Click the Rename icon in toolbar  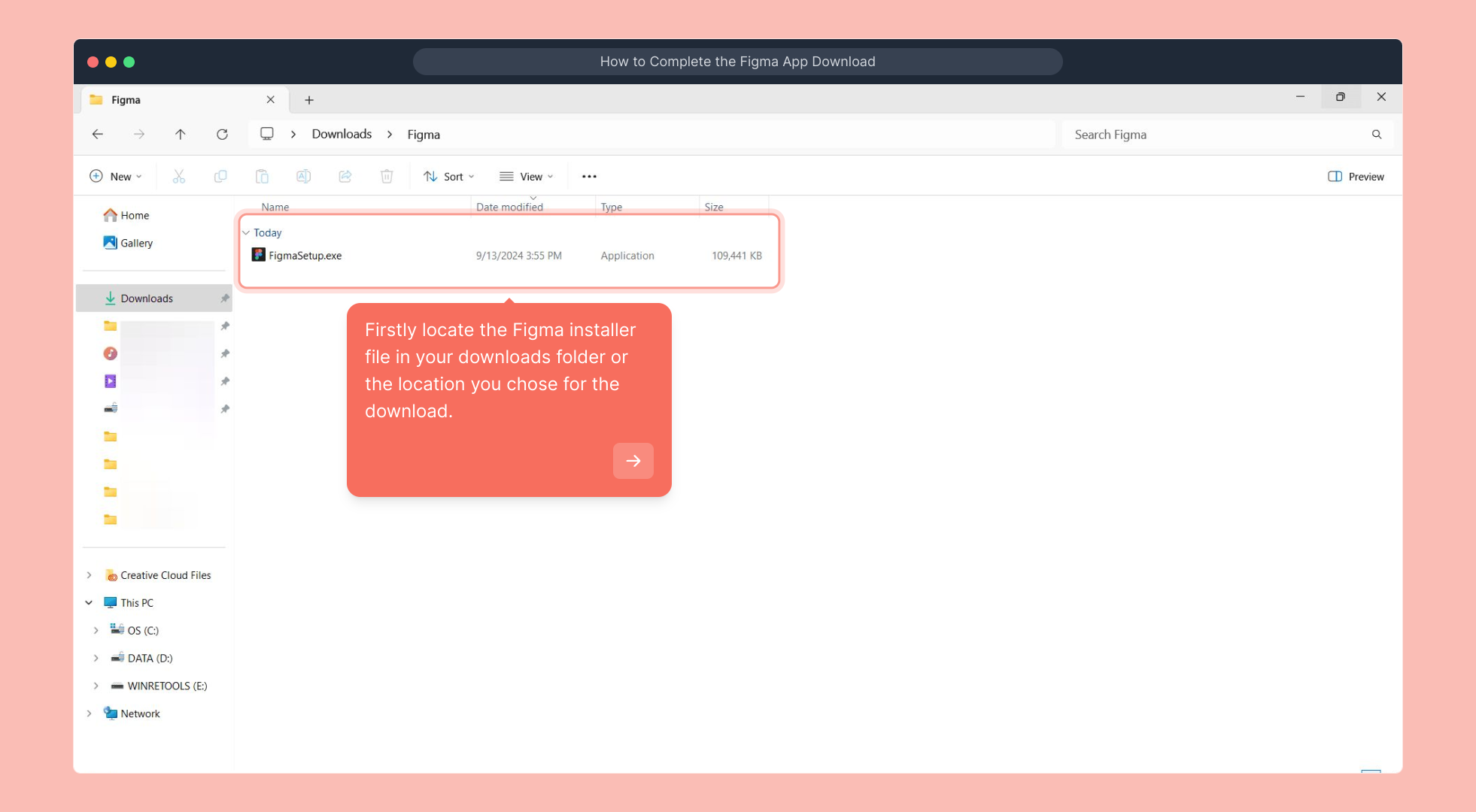[x=303, y=176]
